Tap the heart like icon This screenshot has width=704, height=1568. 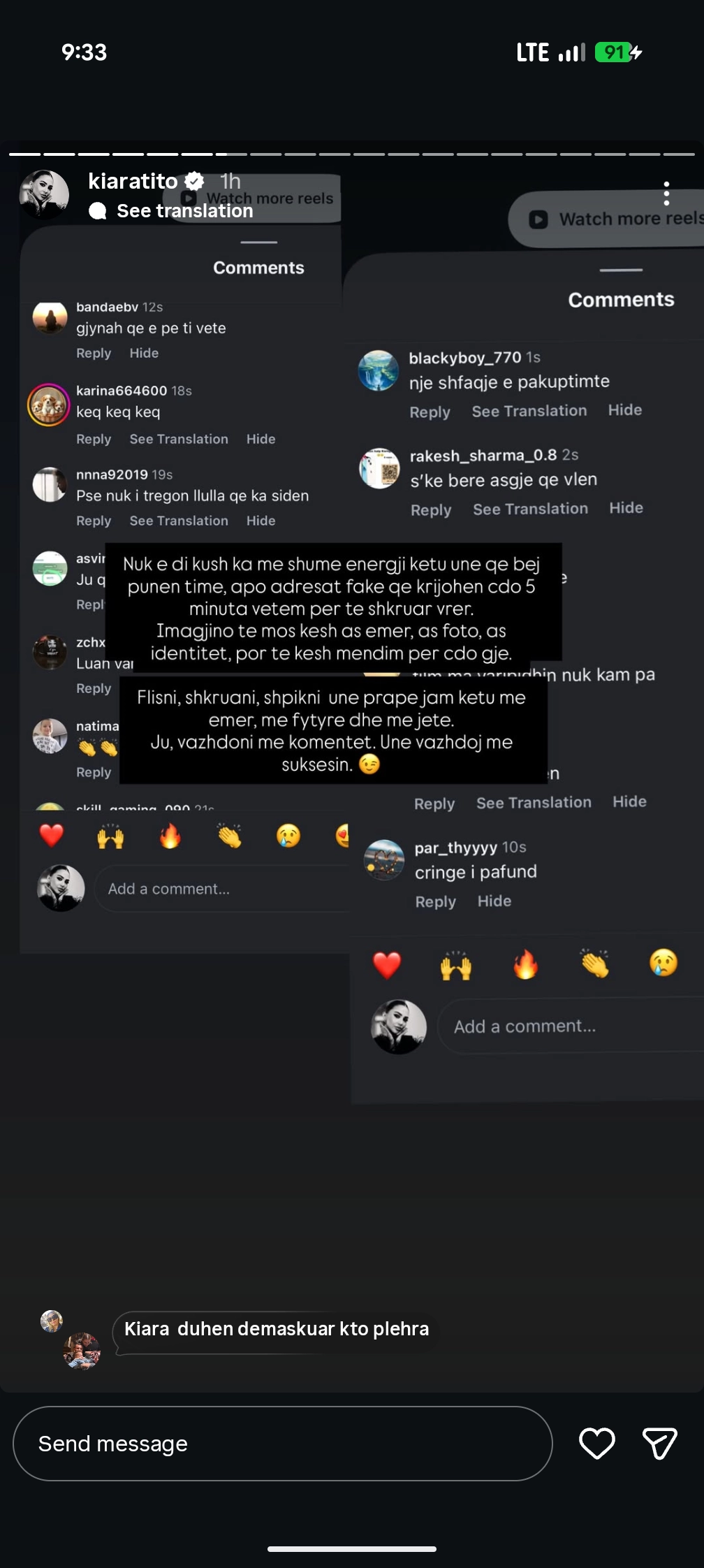point(597,1443)
